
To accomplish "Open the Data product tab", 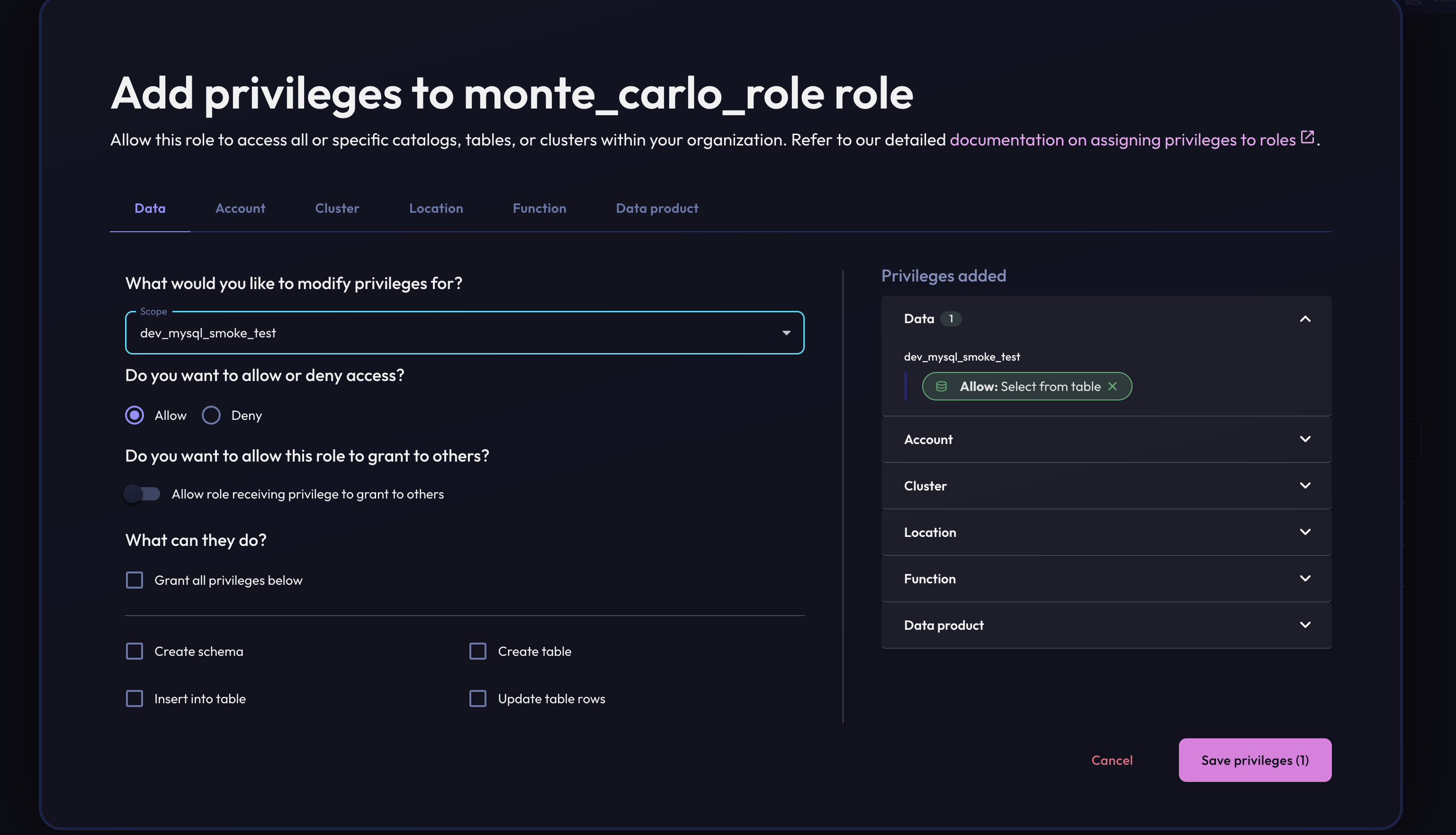I will tap(656, 208).
